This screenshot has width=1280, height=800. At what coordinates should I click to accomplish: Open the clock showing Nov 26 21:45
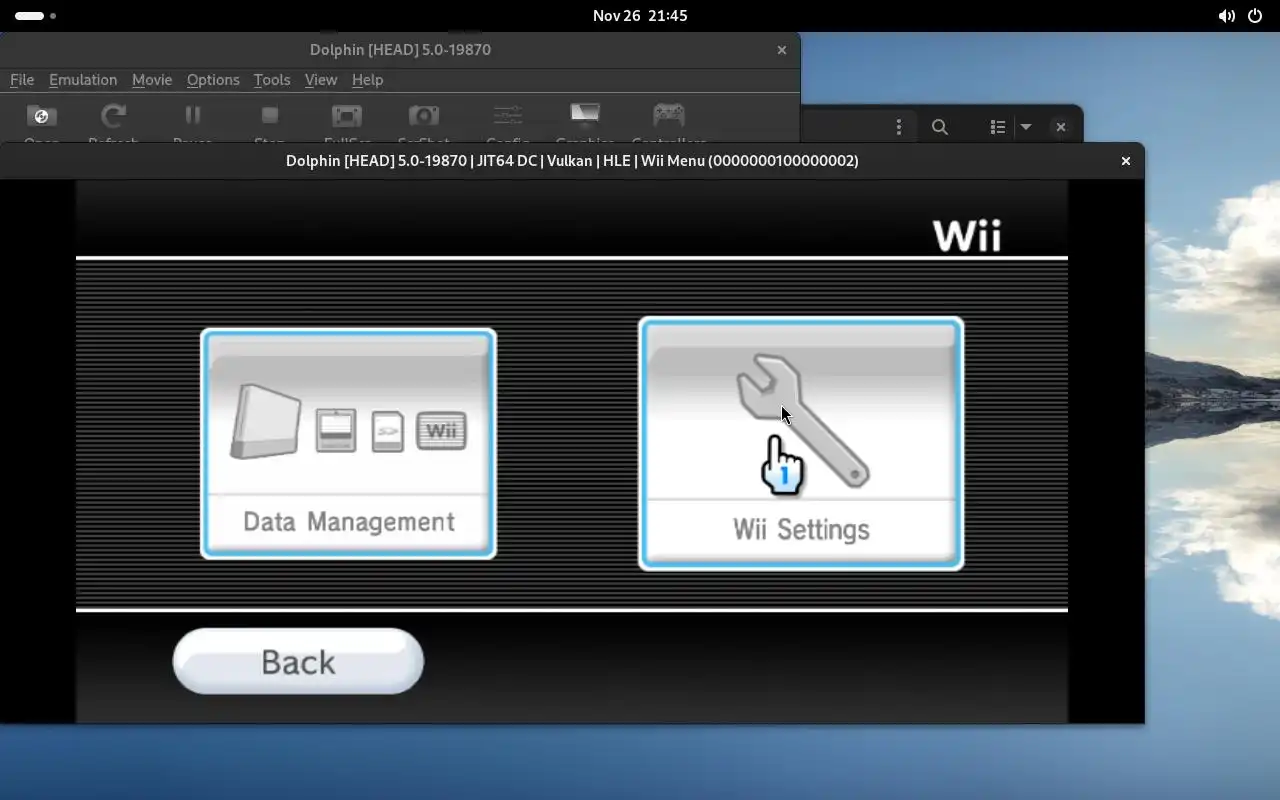point(640,16)
